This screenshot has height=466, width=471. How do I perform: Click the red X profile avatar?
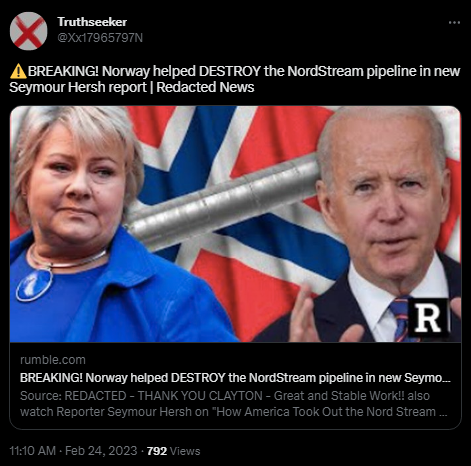[28, 31]
